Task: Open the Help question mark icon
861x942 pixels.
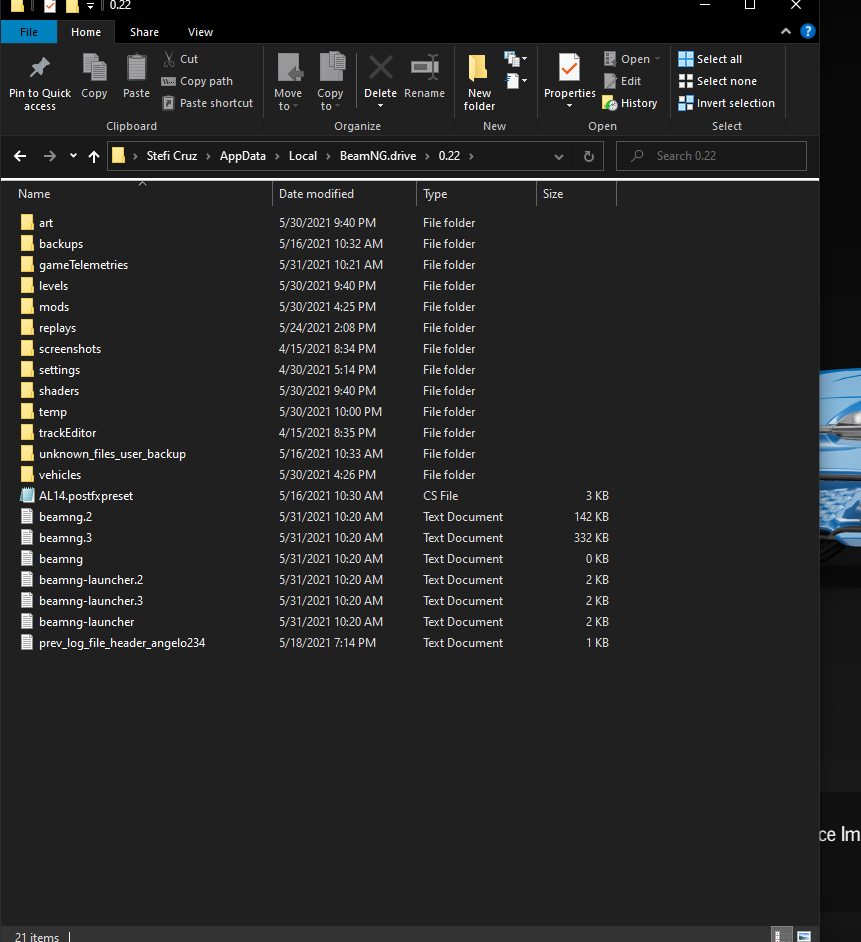Action: point(808,31)
